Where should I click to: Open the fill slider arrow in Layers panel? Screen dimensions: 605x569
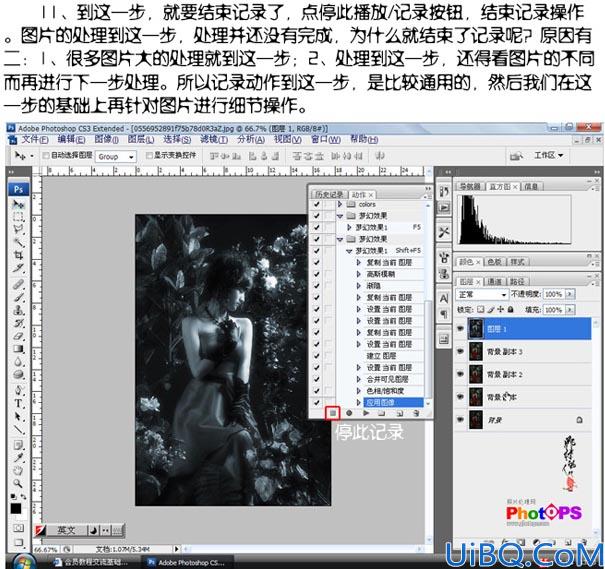(570, 309)
